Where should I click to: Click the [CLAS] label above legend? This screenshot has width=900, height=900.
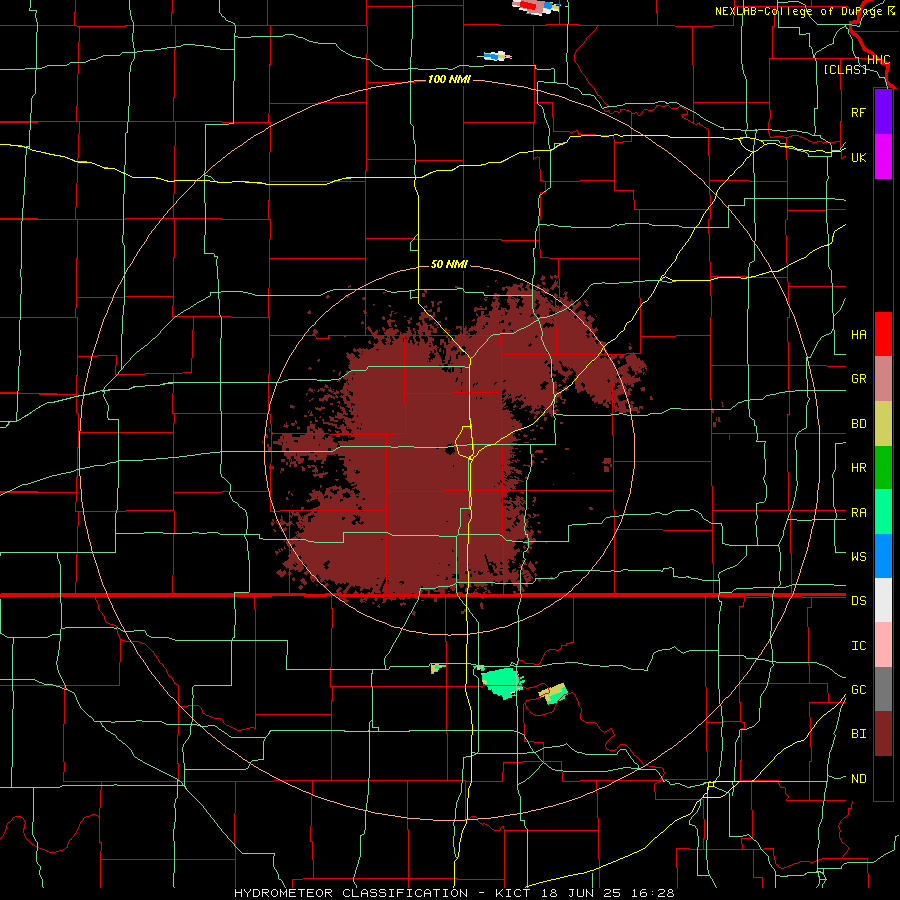click(845, 69)
